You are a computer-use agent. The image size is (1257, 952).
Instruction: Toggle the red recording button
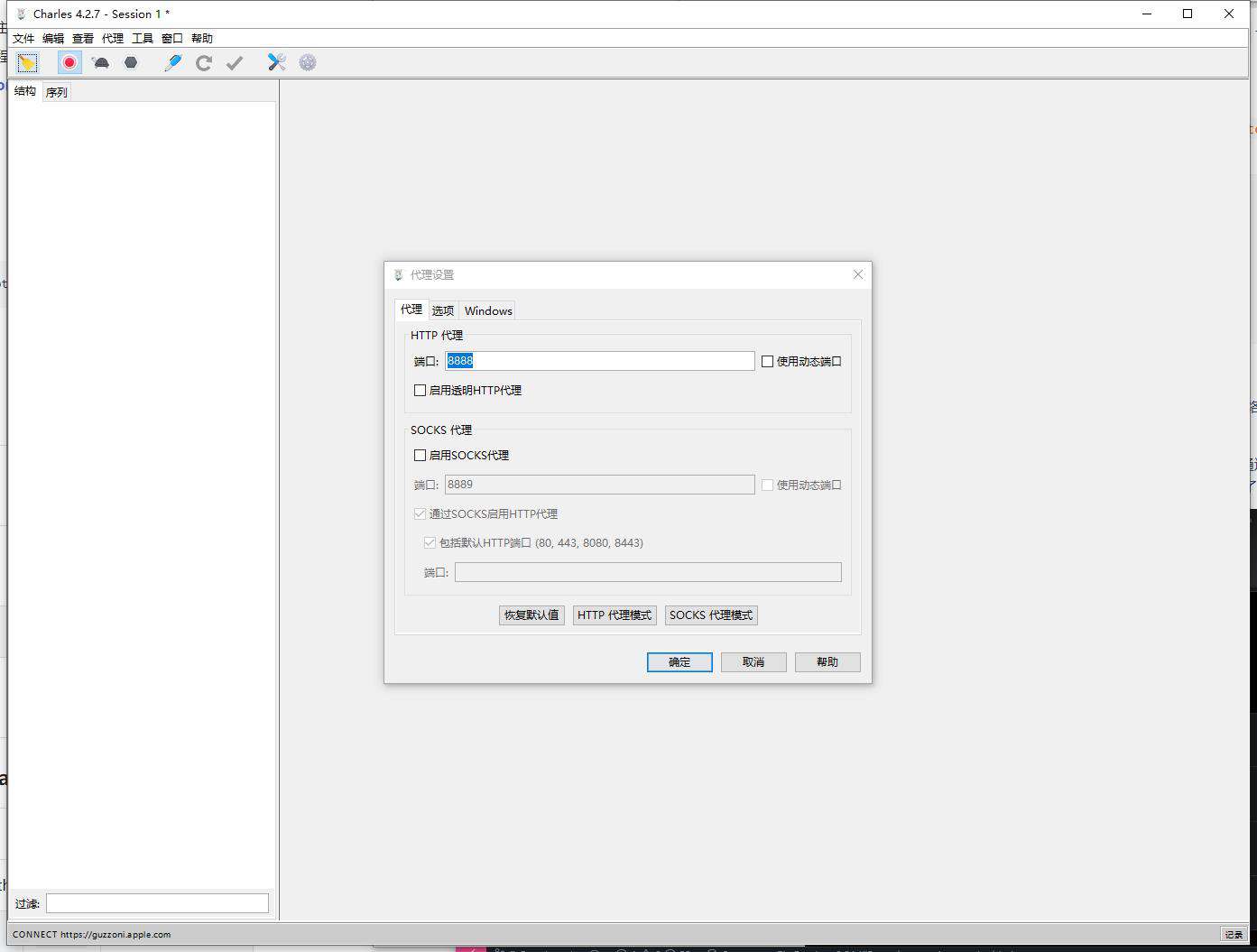[69, 62]
